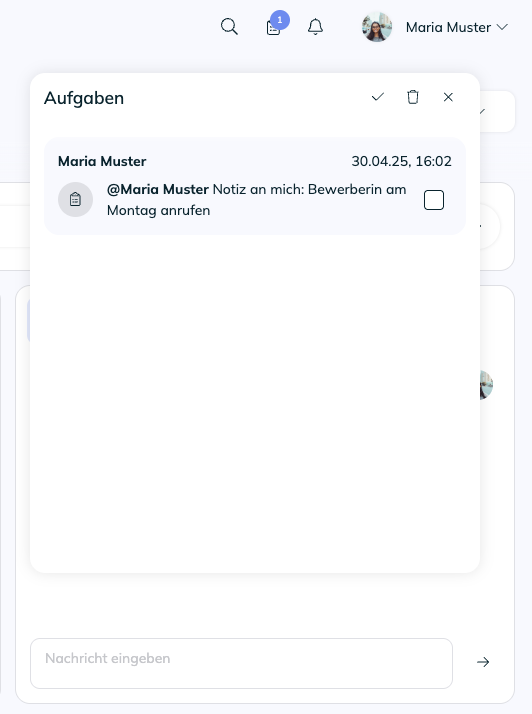Click the task timestamp 30.04.25, 16:02

tap(401, 161)
